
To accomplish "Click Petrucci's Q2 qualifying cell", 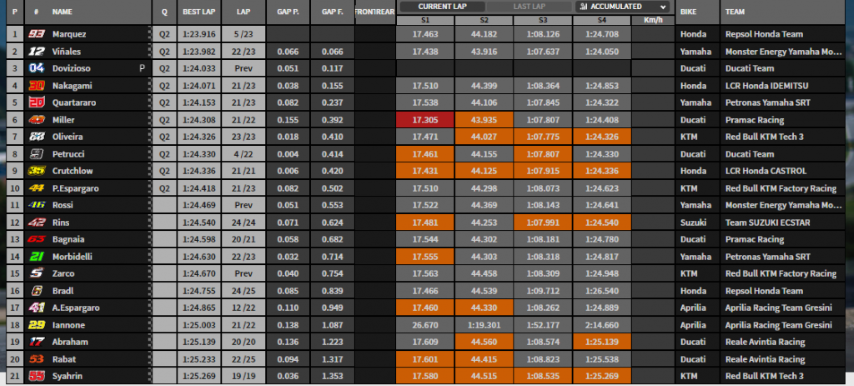I will pyautogui.click(x=164, y=154).
